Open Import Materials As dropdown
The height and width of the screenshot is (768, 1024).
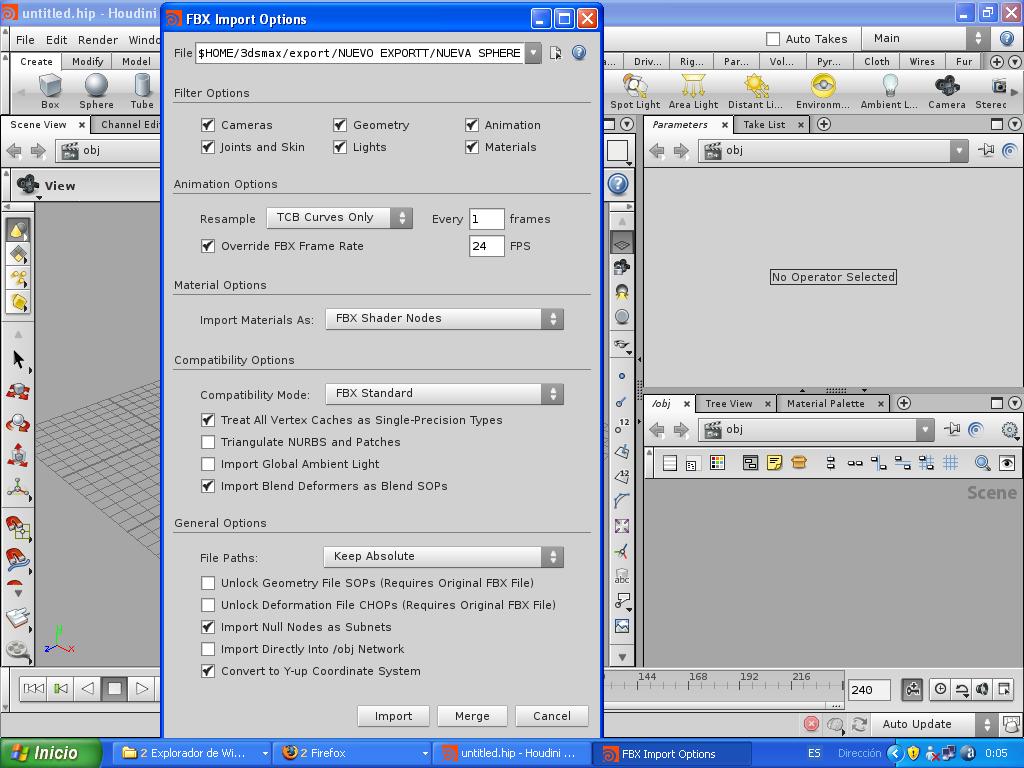click(x=444, y=319)
